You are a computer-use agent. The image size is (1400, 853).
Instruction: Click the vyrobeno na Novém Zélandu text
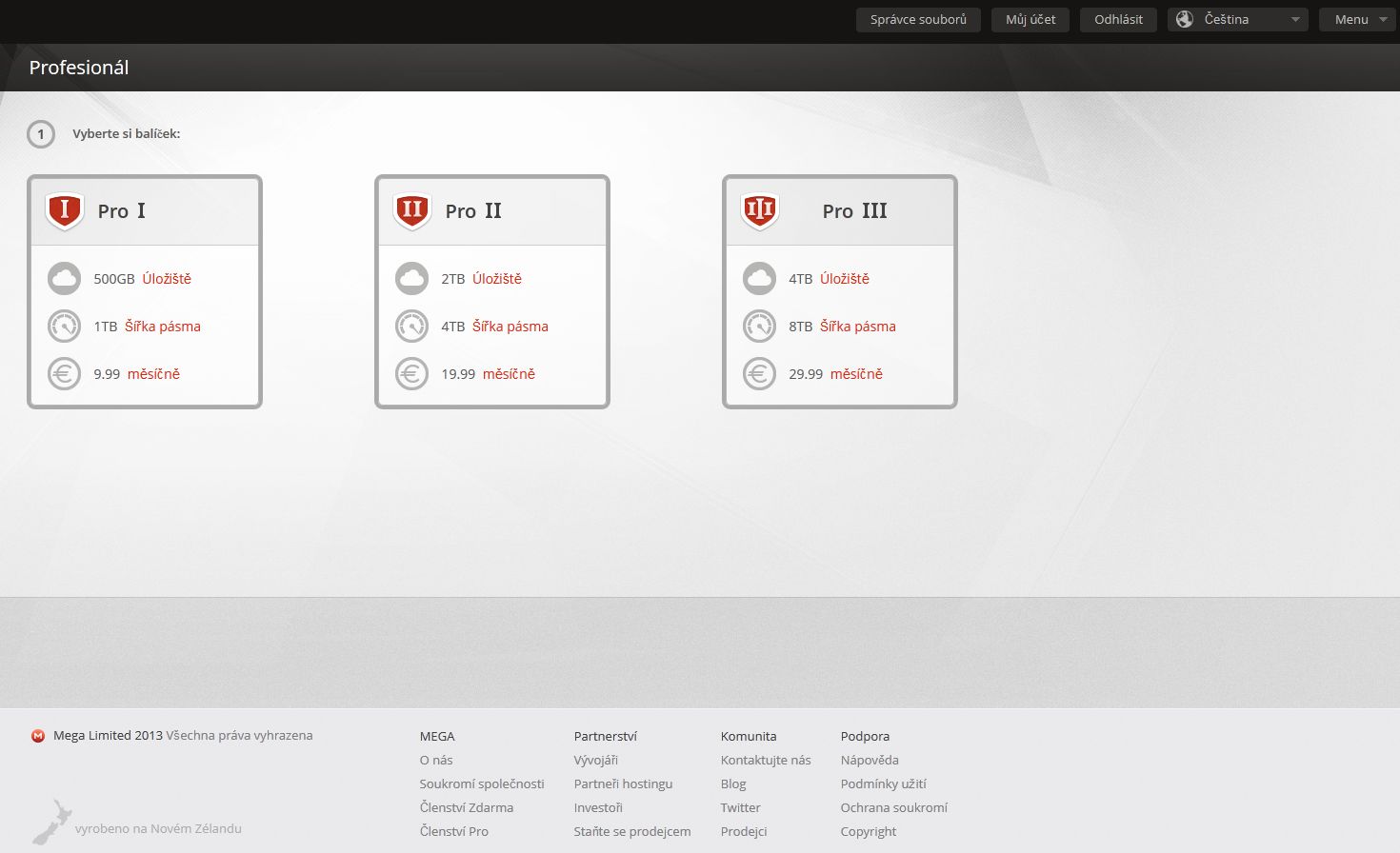click(x=158, y=828)
